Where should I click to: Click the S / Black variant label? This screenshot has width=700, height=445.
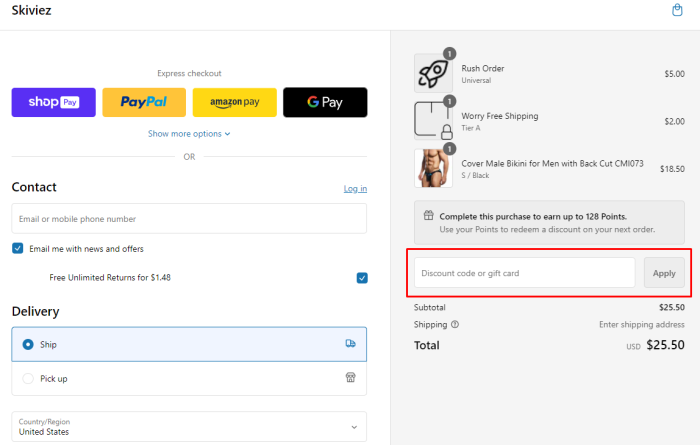click(x=475, y=175)
